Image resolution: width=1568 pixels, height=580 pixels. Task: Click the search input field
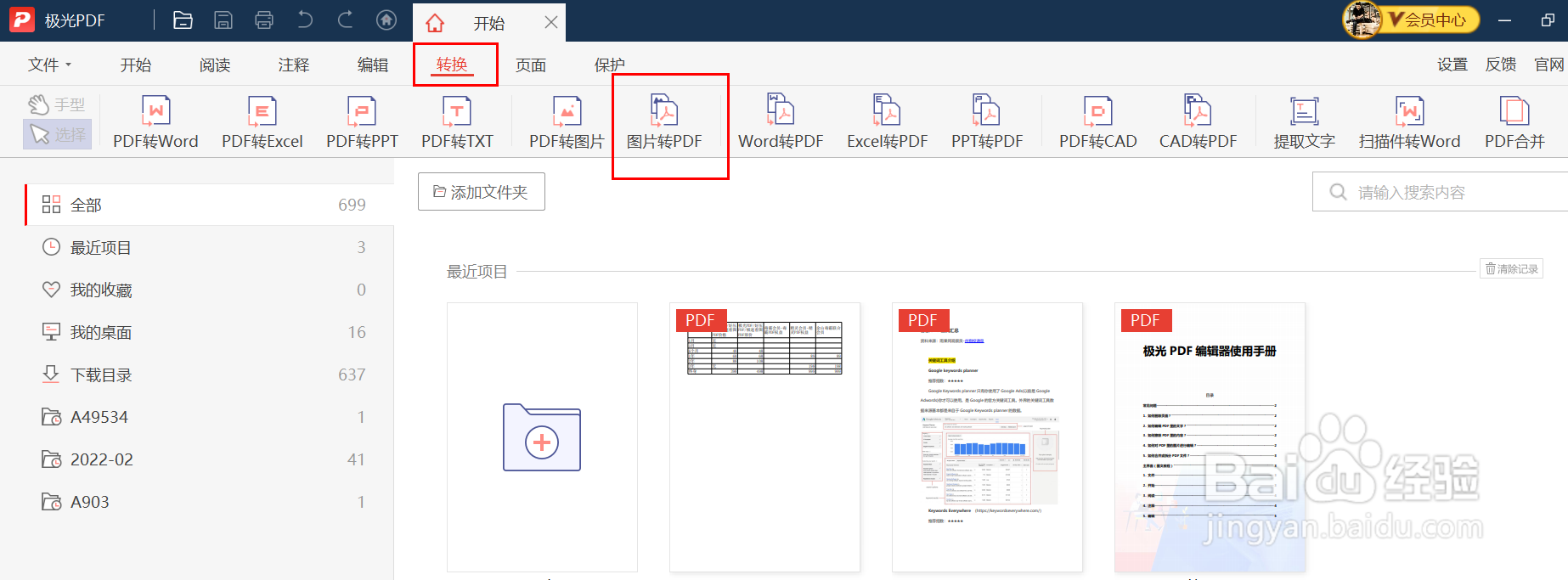[1440, 192]
